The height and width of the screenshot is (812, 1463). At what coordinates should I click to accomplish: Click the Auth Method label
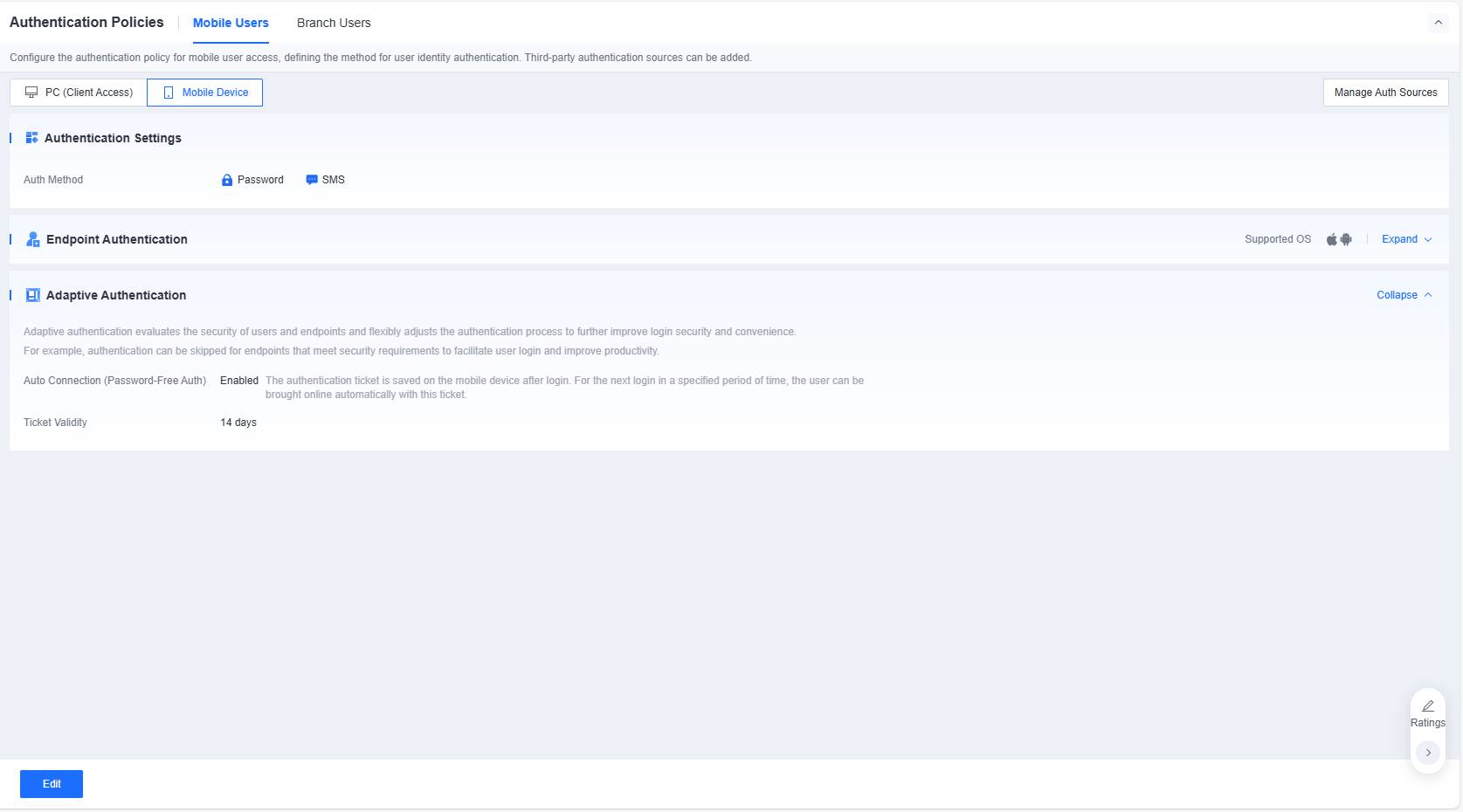coord(53,180)
